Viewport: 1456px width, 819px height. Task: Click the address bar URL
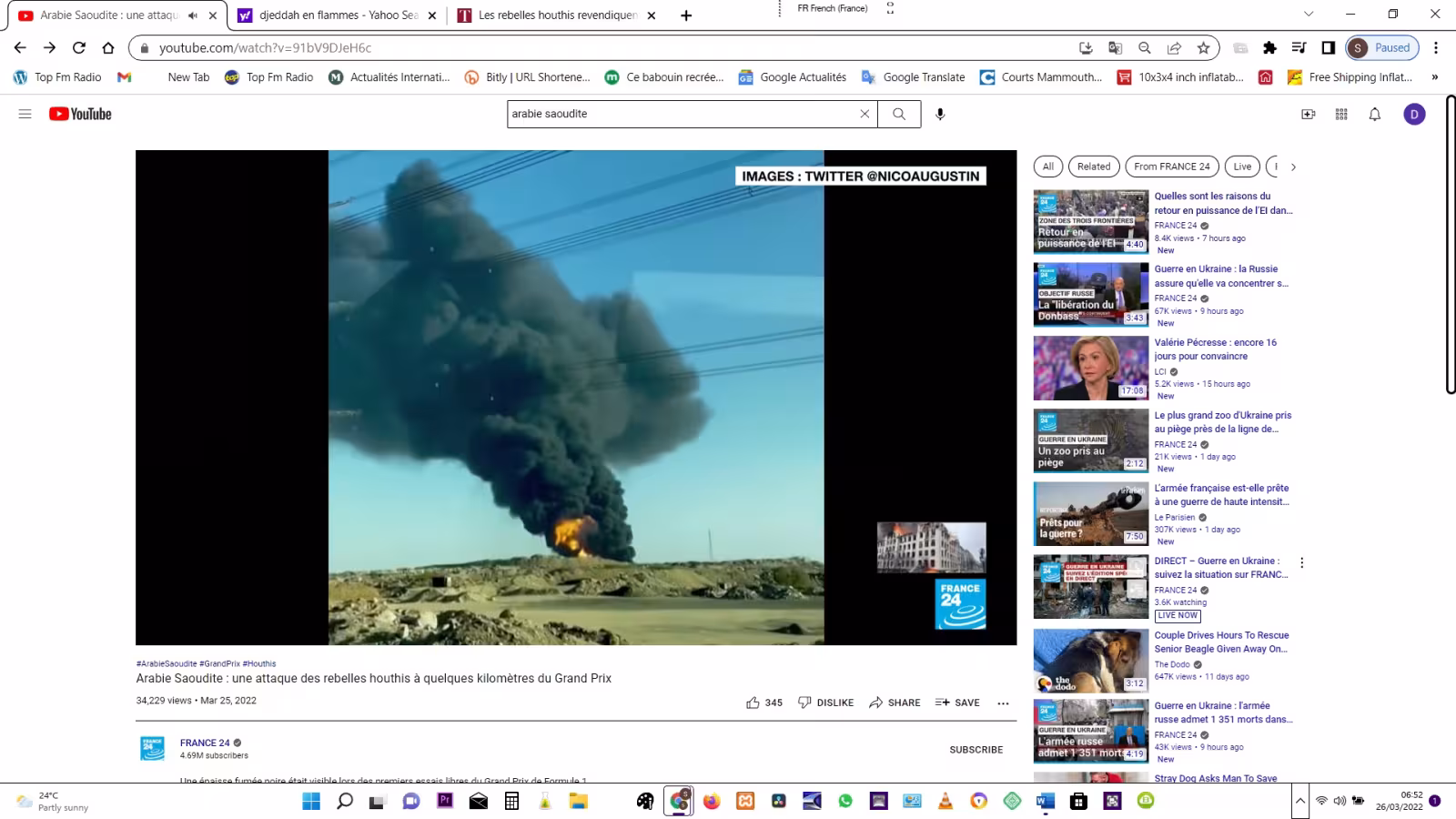(265, 47)
